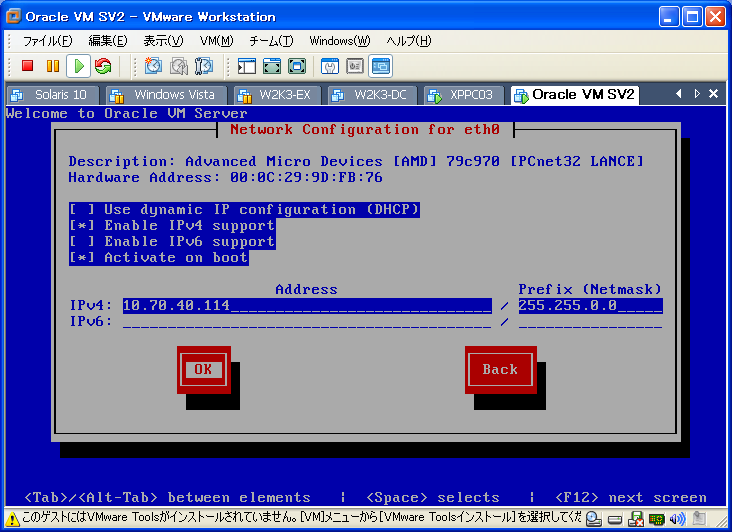
Task: Click the Appliance view toolbar icon
Action: click(x=355, y=66)
